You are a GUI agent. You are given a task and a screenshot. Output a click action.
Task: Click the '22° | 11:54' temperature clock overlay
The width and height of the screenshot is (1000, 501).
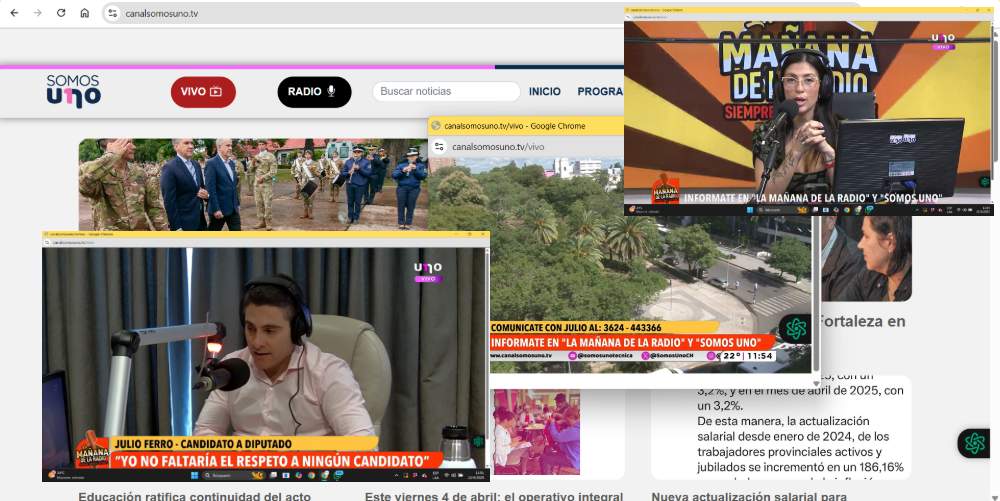tap(747, 356)
